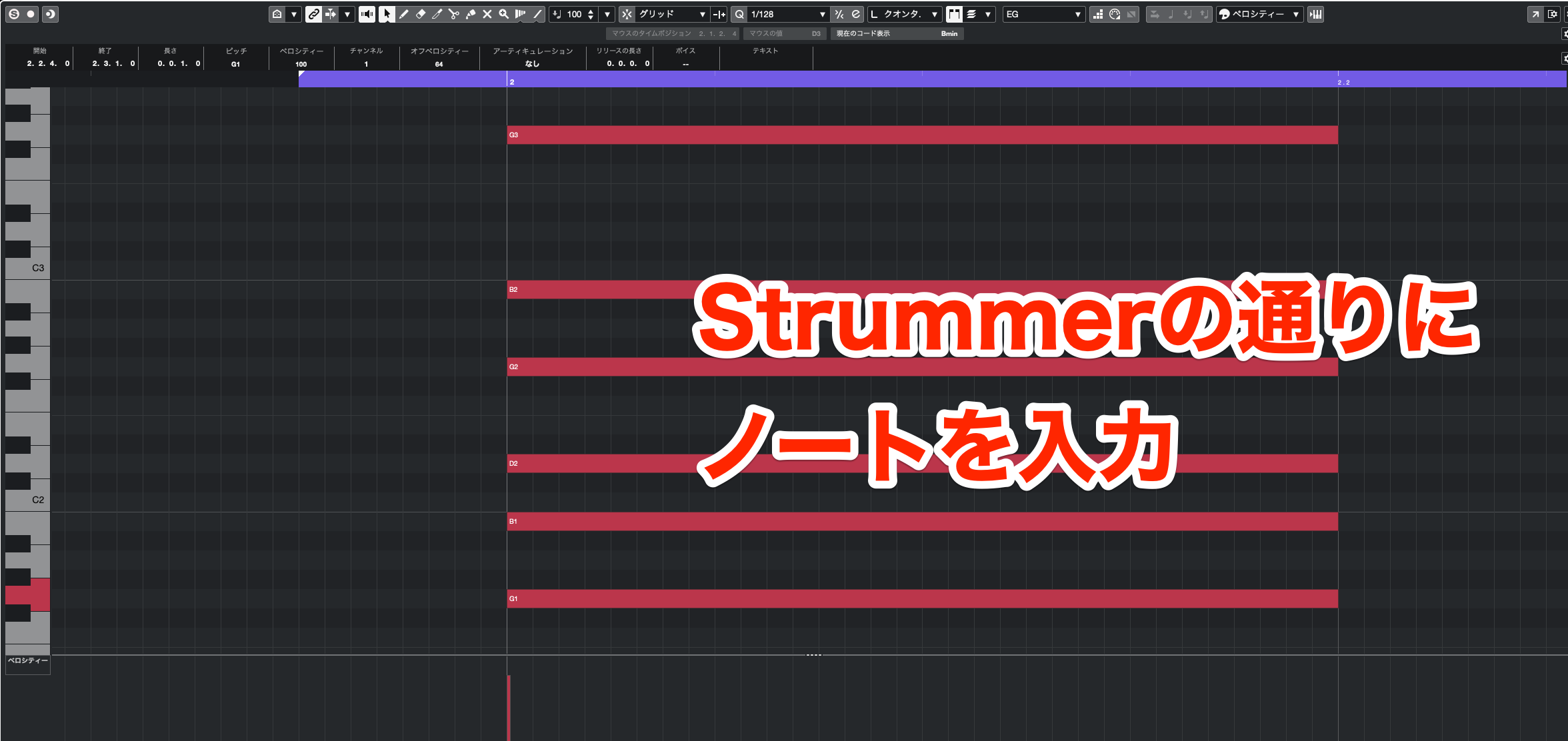Click the step input icon
Viewport: 1568px width, 741px height.
(1154, 14)
